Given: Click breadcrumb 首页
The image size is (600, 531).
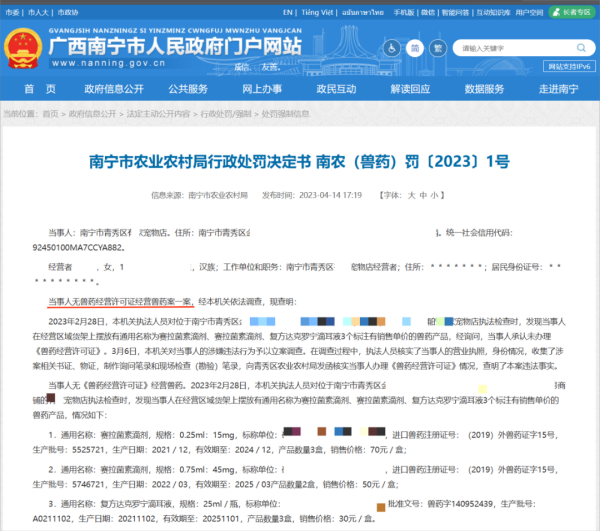Looking at the screenshot, I should pyautogui.click(x=50, y=114).
